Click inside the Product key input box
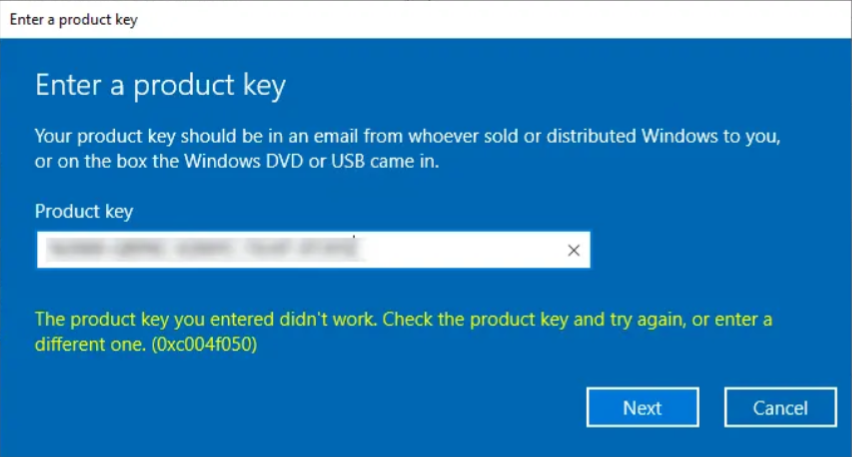Image resolution: width=852 pixels, height=457 pixels. [460, 251]
